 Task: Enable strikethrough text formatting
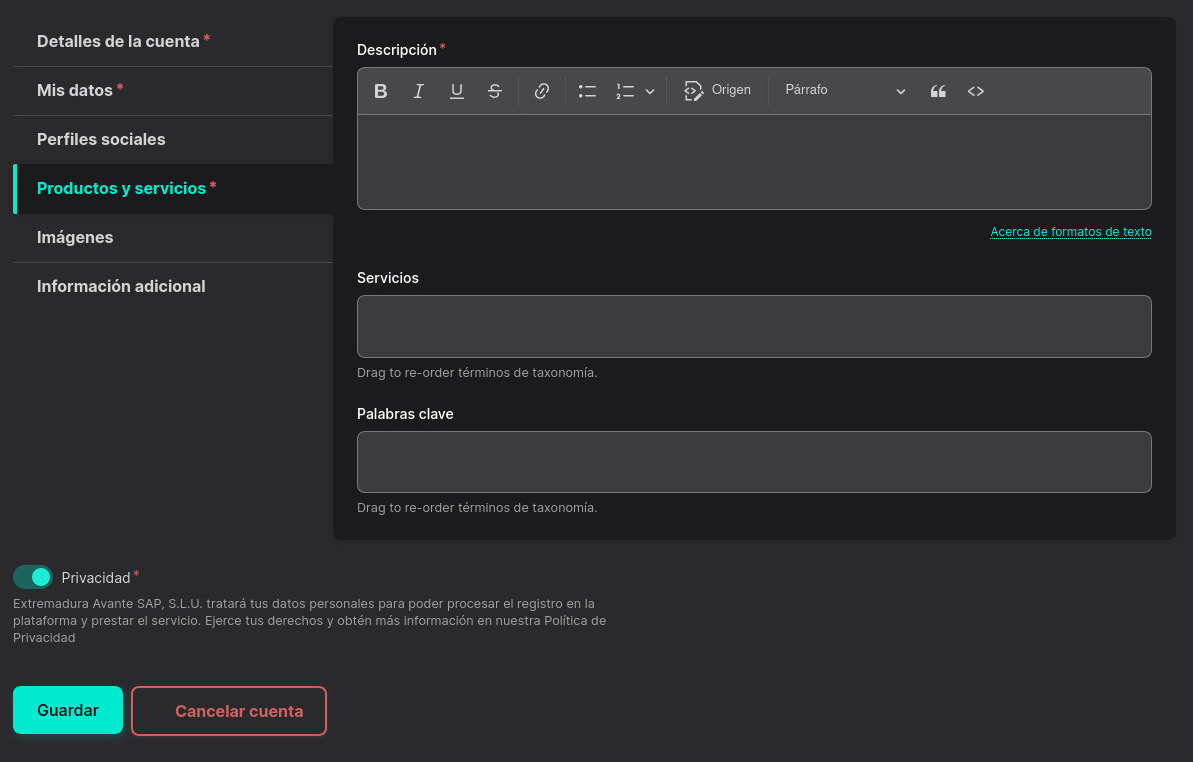(x=495, y=91)
